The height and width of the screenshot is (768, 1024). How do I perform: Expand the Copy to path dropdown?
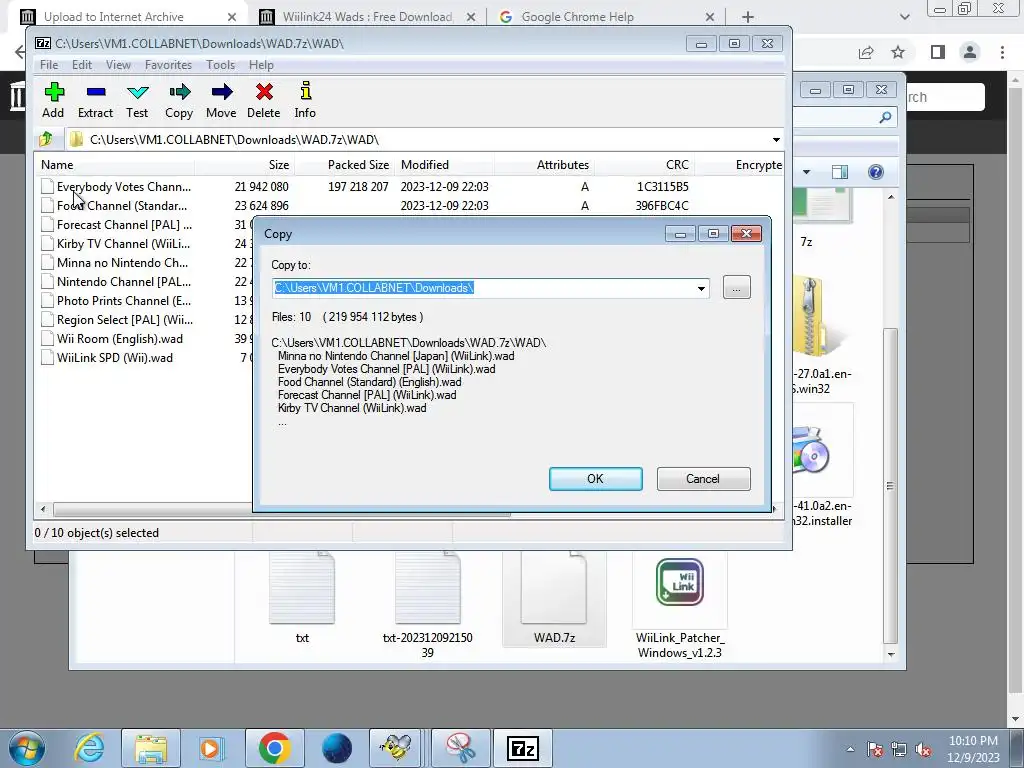(x=701, y=289)
